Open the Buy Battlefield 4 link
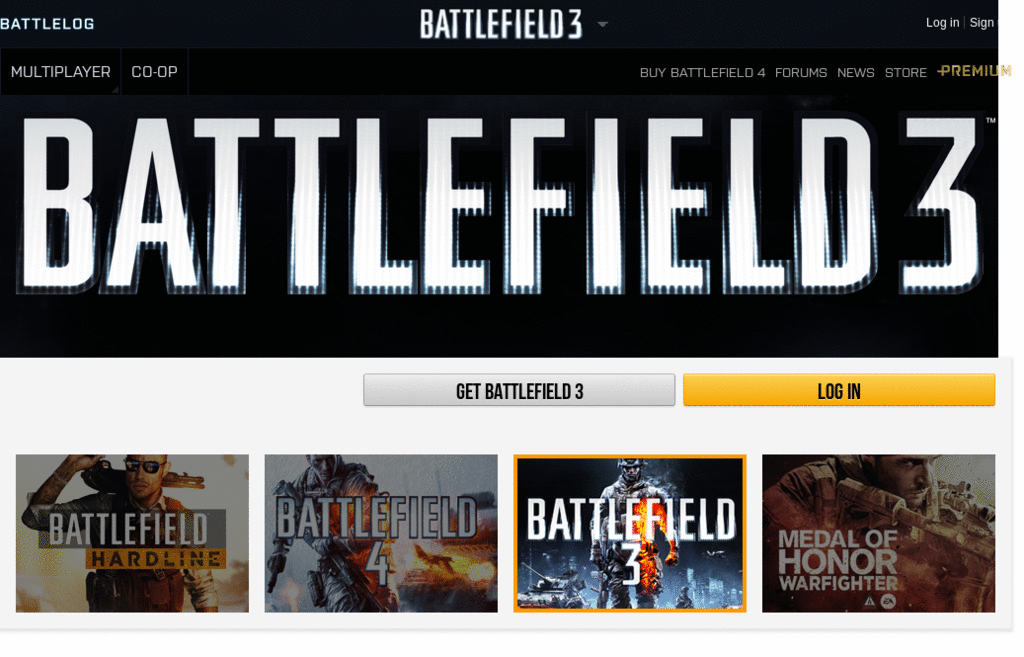 702,72
